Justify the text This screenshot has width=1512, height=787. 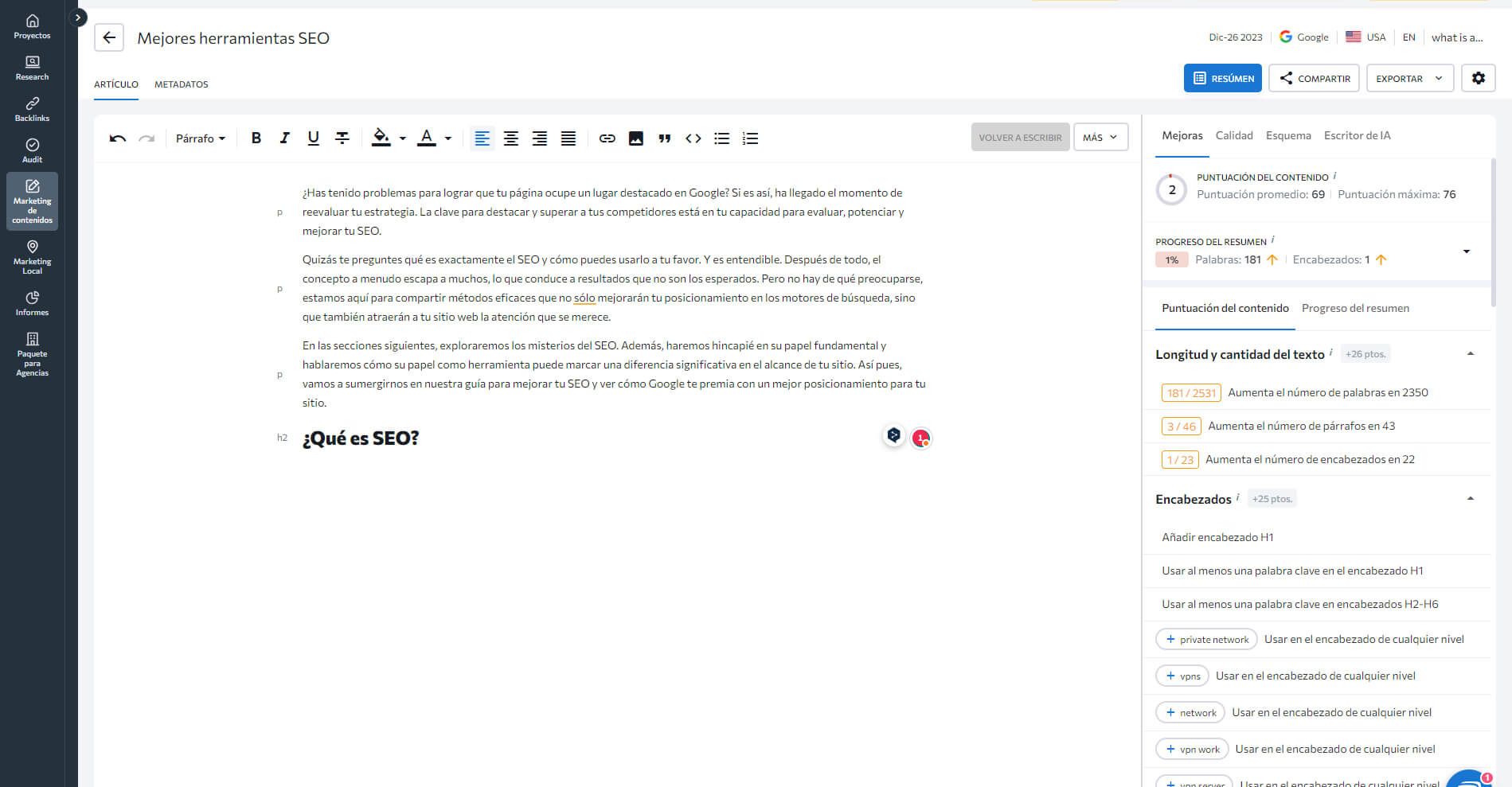(568, 138)
